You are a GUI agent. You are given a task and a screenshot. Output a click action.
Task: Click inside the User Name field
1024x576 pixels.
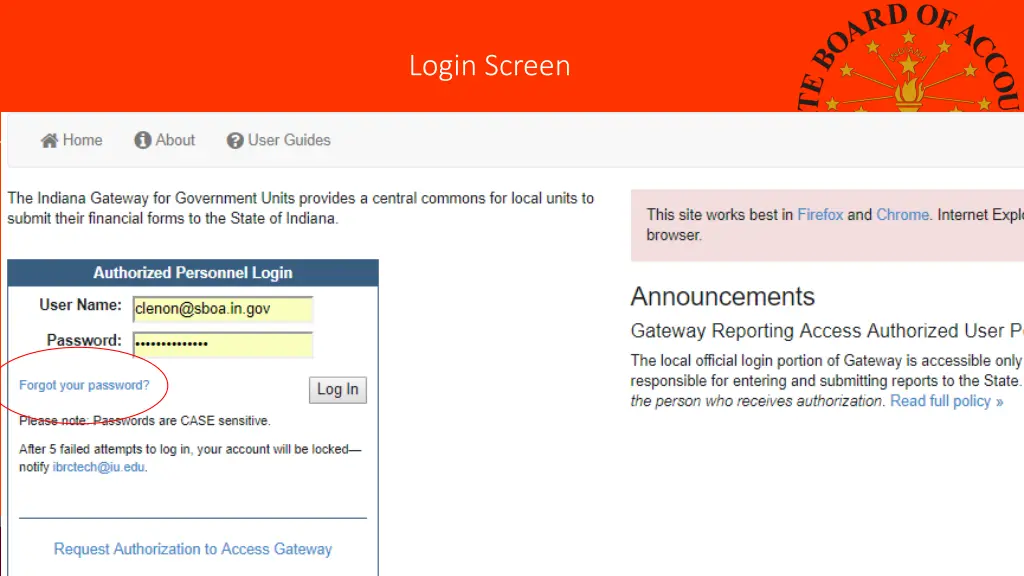(222, 310)
